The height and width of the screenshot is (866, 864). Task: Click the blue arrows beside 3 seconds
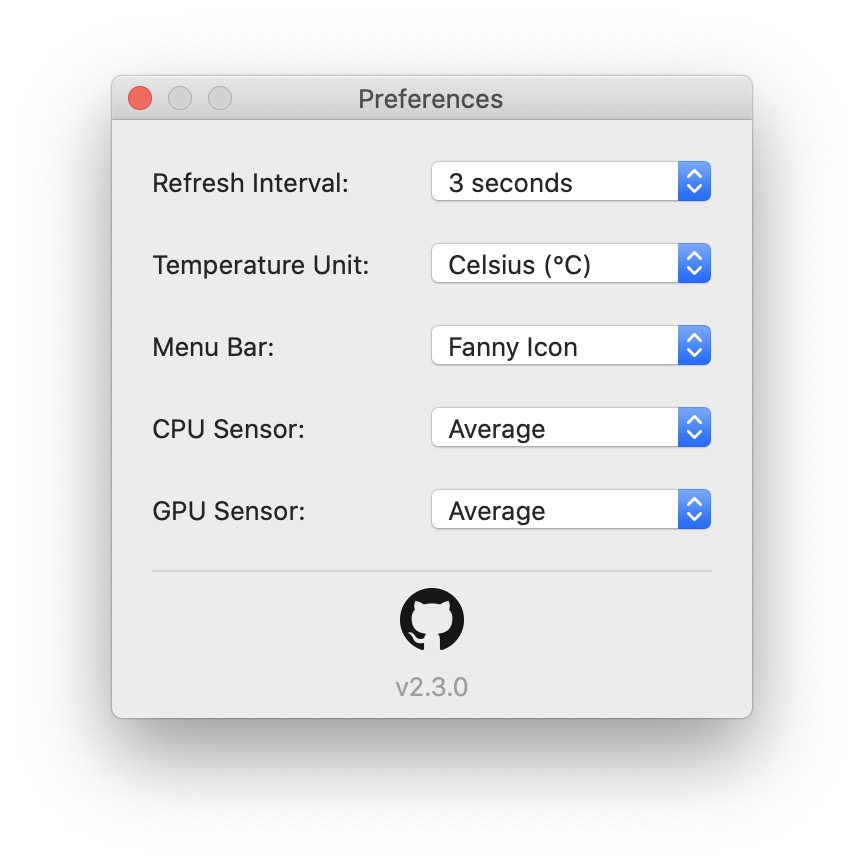[x=695, y=183]
